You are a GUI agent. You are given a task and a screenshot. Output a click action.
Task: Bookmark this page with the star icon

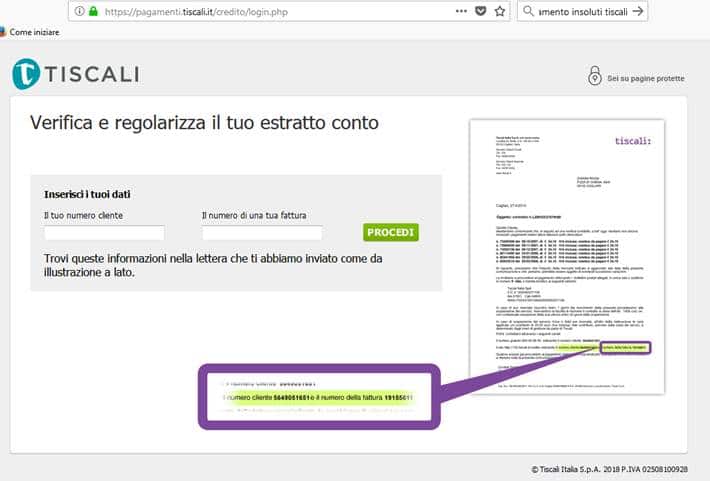[x=499, y=11]
